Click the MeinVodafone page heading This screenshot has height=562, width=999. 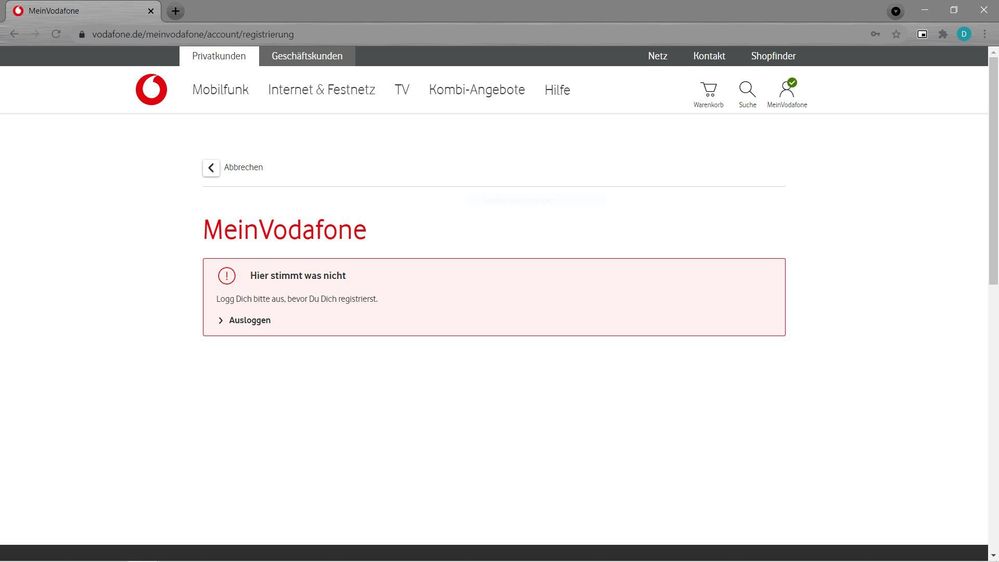tap(285, 230)
